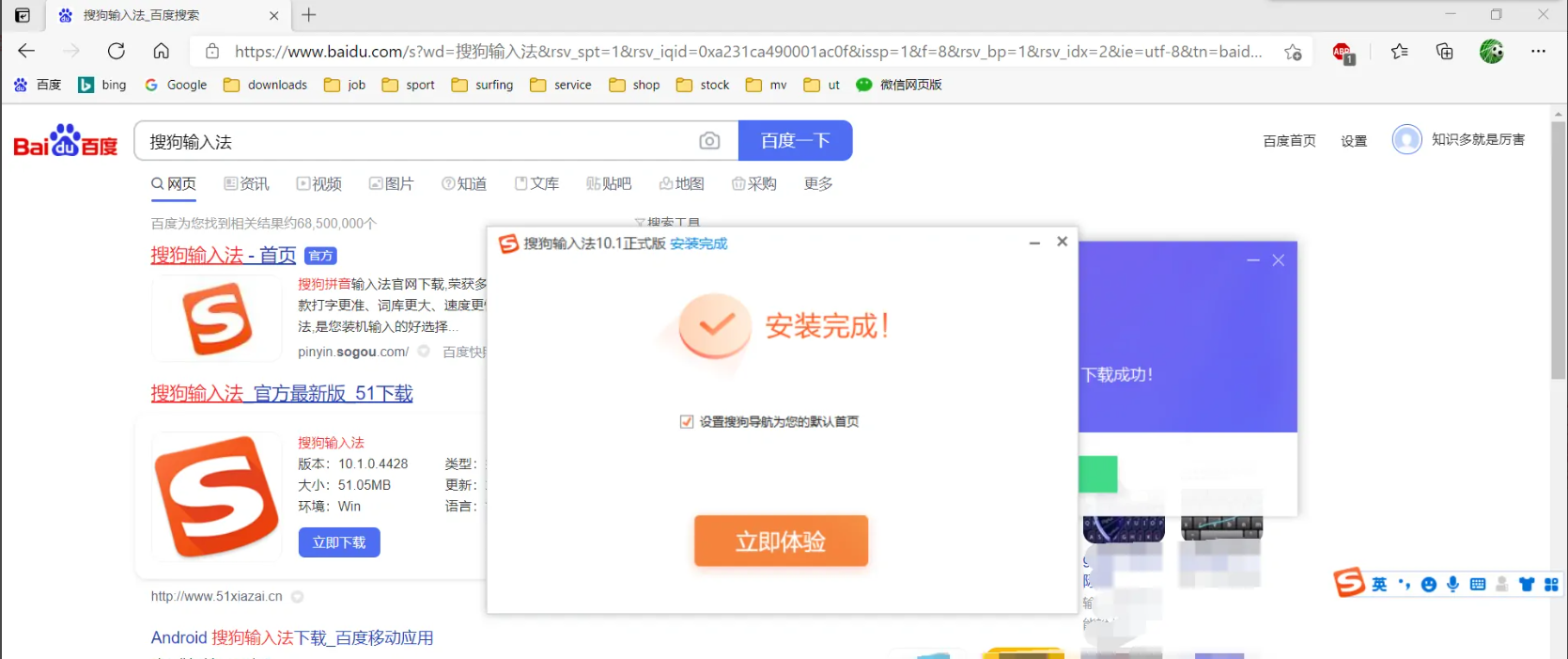Open the 百度 bookmark
Viewport: 1568px width, 659px height.
[38, 85]
